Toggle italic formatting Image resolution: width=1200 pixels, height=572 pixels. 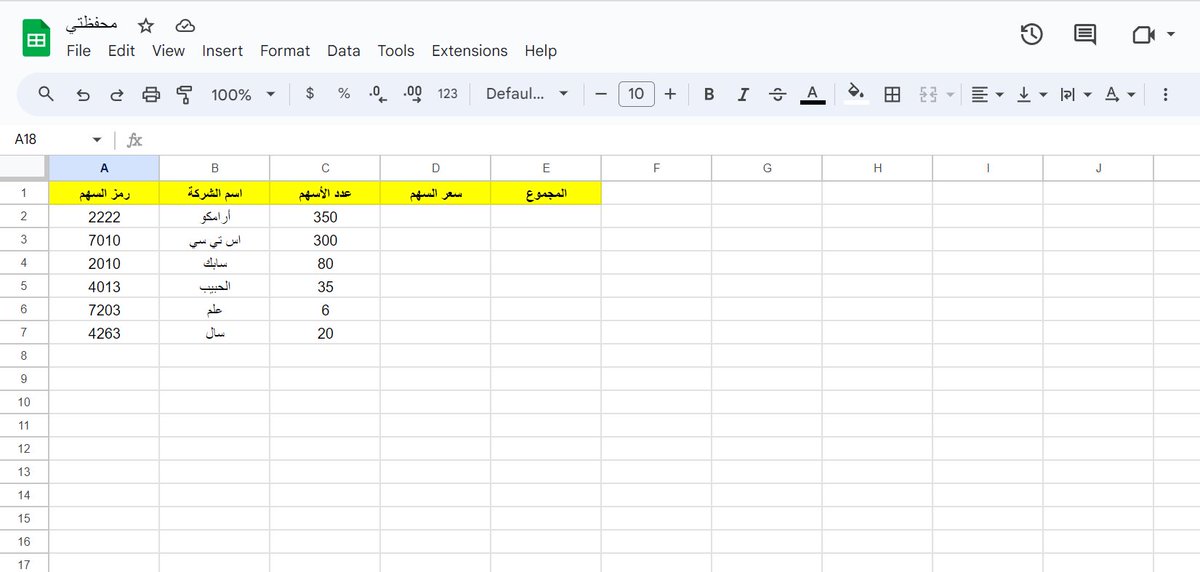[x=743, y=94]
